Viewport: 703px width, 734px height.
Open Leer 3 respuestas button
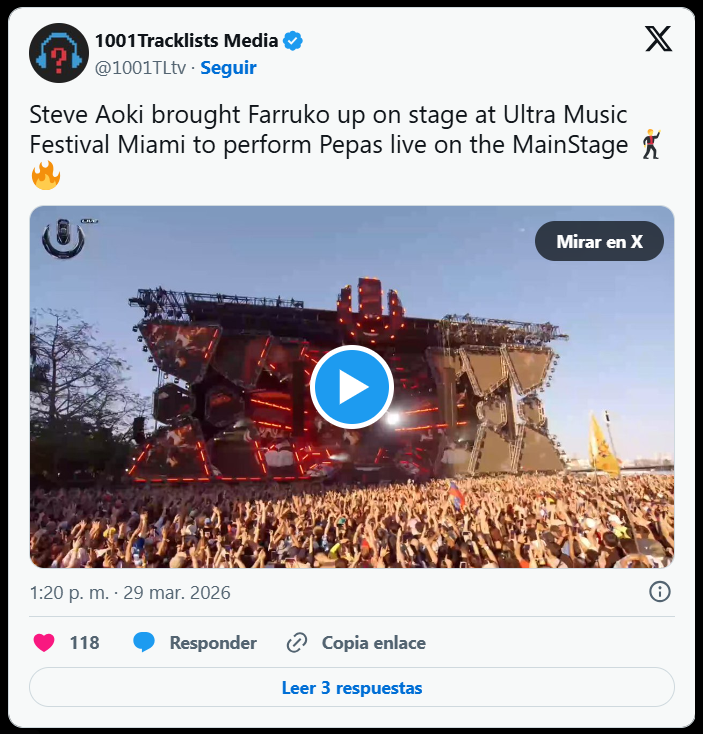pyautogui.click(x=352, y=687)
